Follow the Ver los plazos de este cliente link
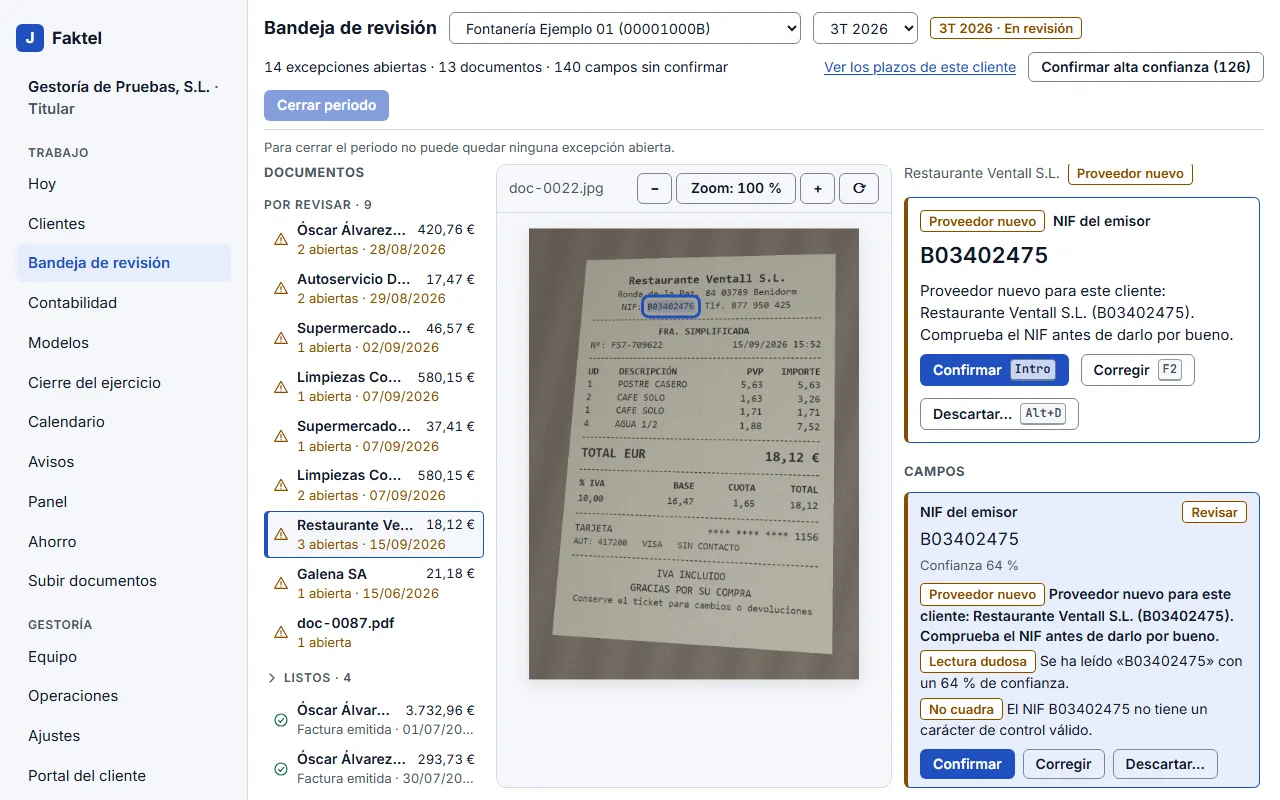 click(920, 67)
